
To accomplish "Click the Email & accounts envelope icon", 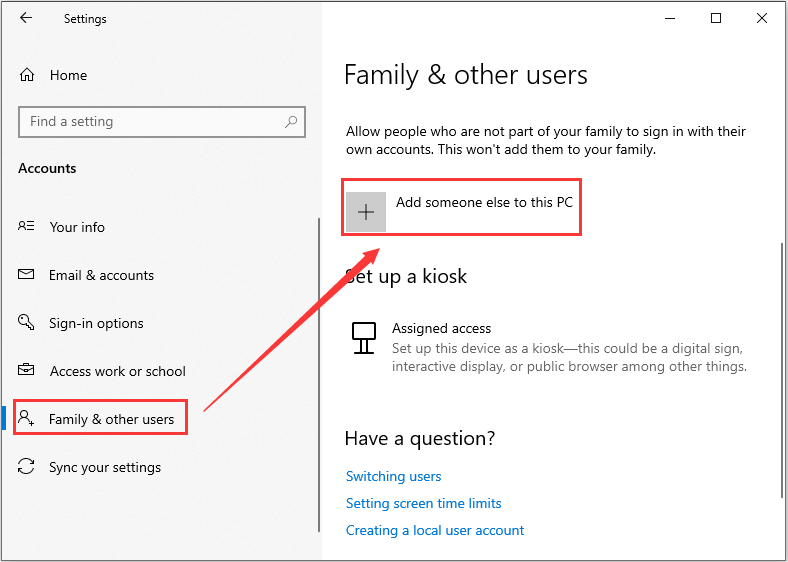I will [x=27, y=275].
